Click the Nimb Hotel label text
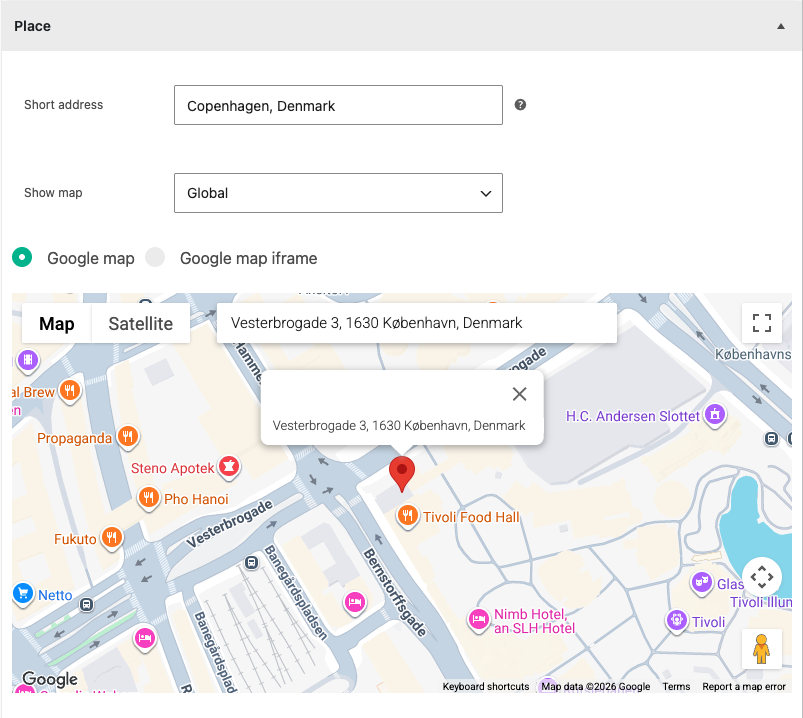 [534, 621]
